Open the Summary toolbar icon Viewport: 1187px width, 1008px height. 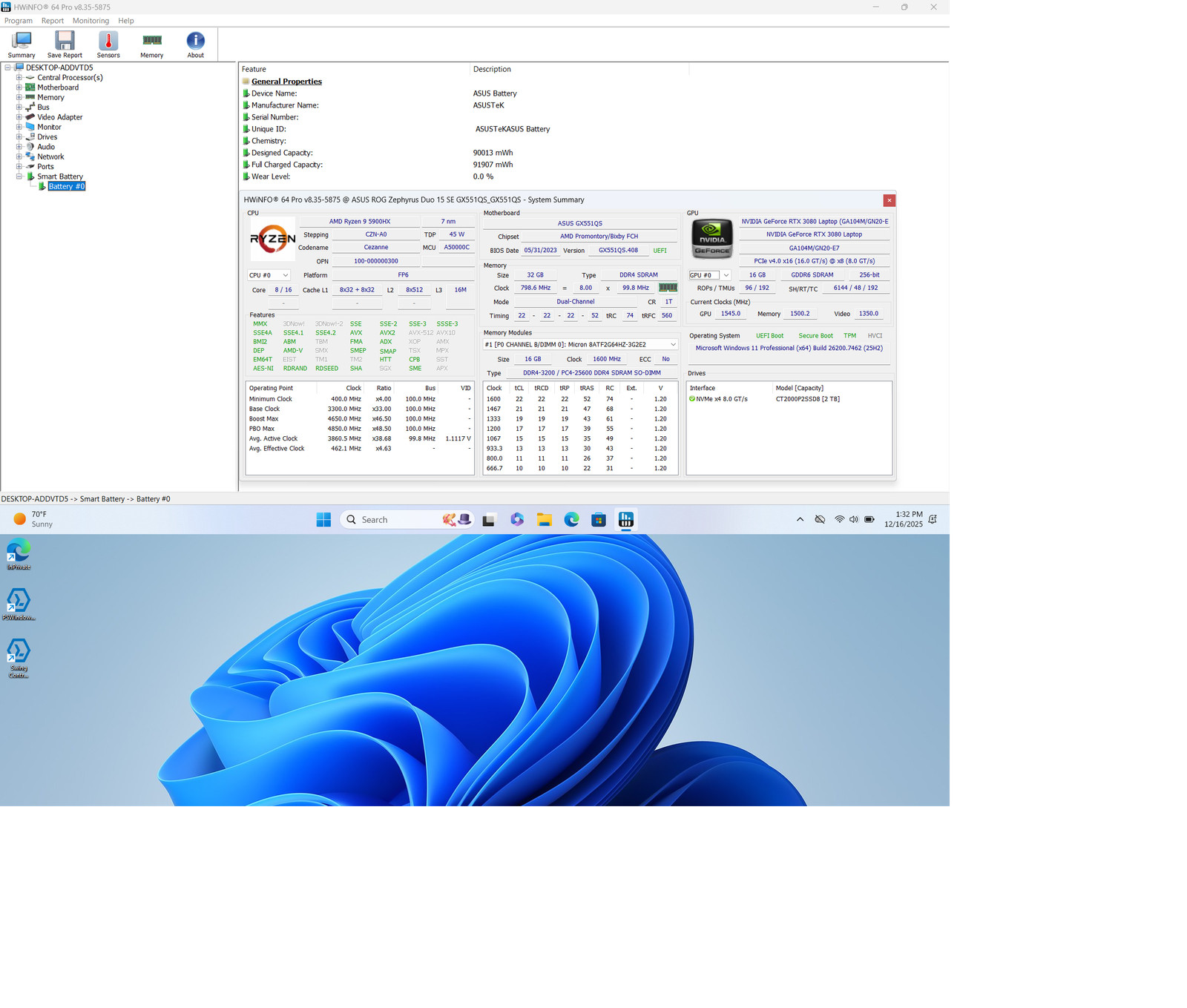tap(22, 45)
